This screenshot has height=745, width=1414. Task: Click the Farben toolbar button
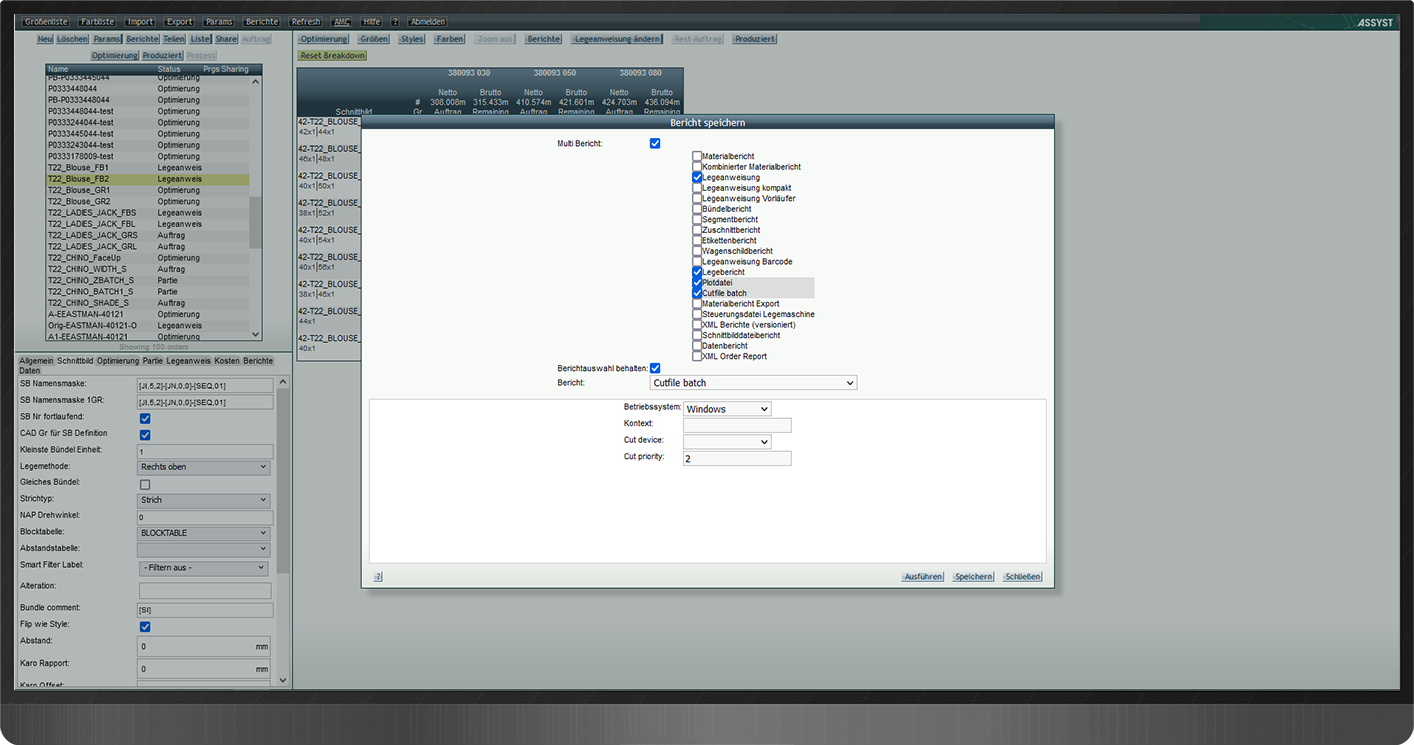point(450,39)
